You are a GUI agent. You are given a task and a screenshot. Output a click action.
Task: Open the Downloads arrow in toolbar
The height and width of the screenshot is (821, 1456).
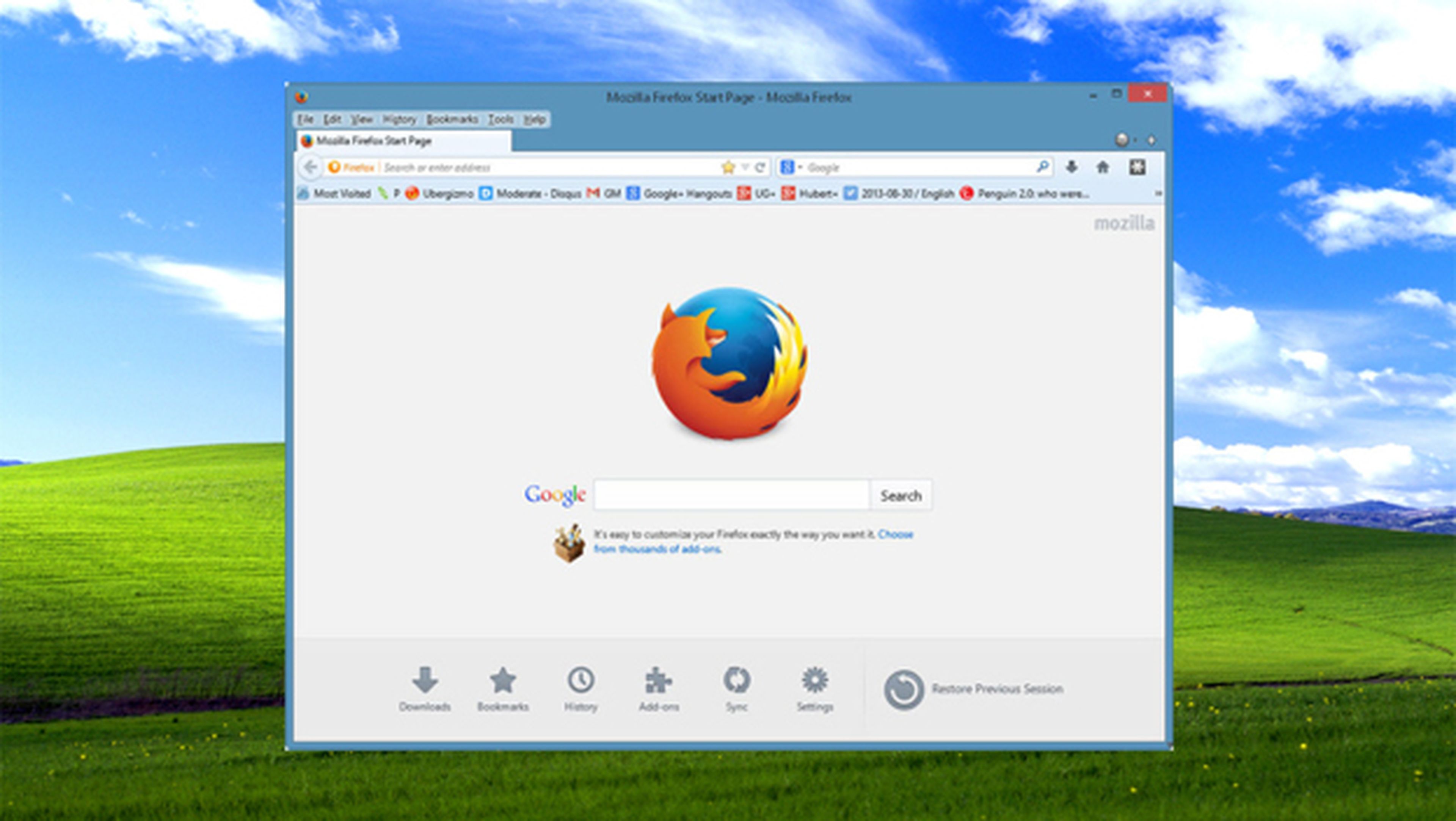pyautogui.click(x=1071, y=167)
